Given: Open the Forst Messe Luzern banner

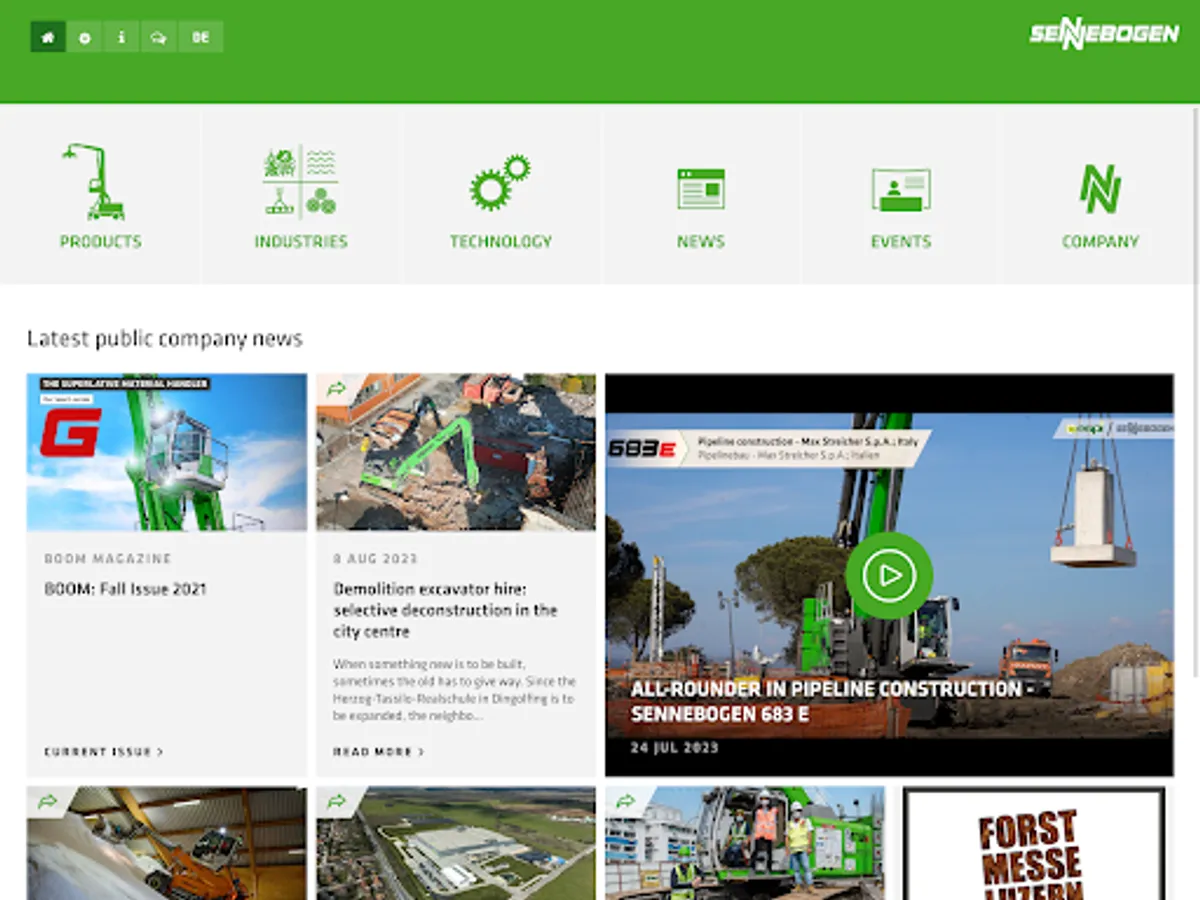Looking at the screenshot, I should coord(1034,843).
